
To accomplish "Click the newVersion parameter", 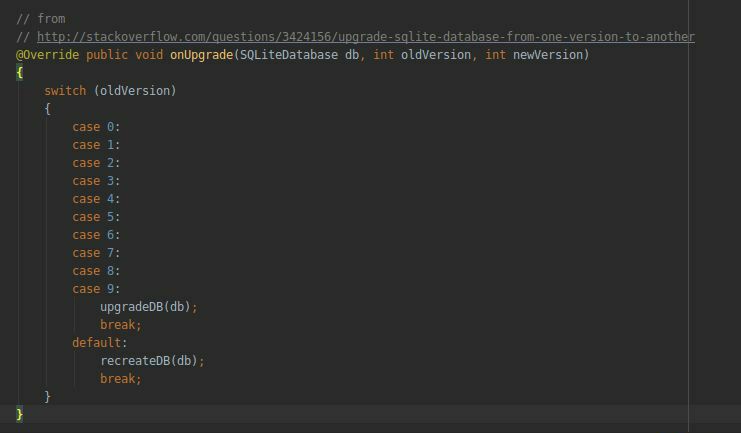I will pyautogui.click(x=548, y=55).
